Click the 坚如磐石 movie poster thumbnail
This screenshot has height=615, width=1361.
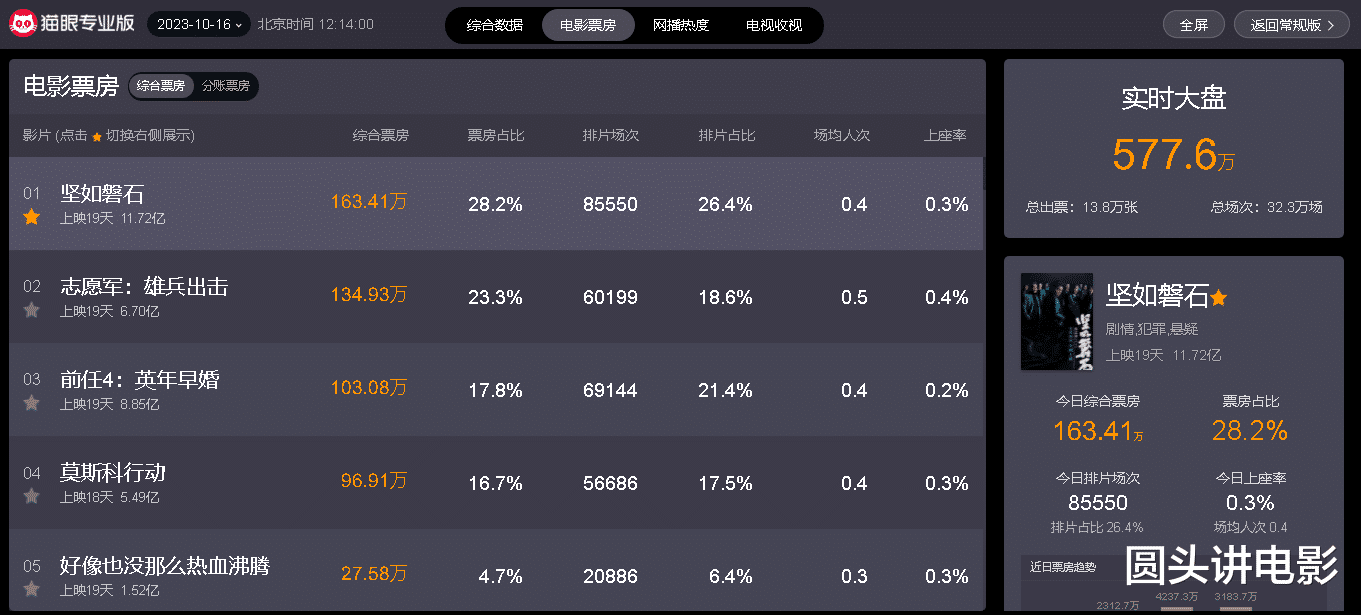click(1043, 322)
